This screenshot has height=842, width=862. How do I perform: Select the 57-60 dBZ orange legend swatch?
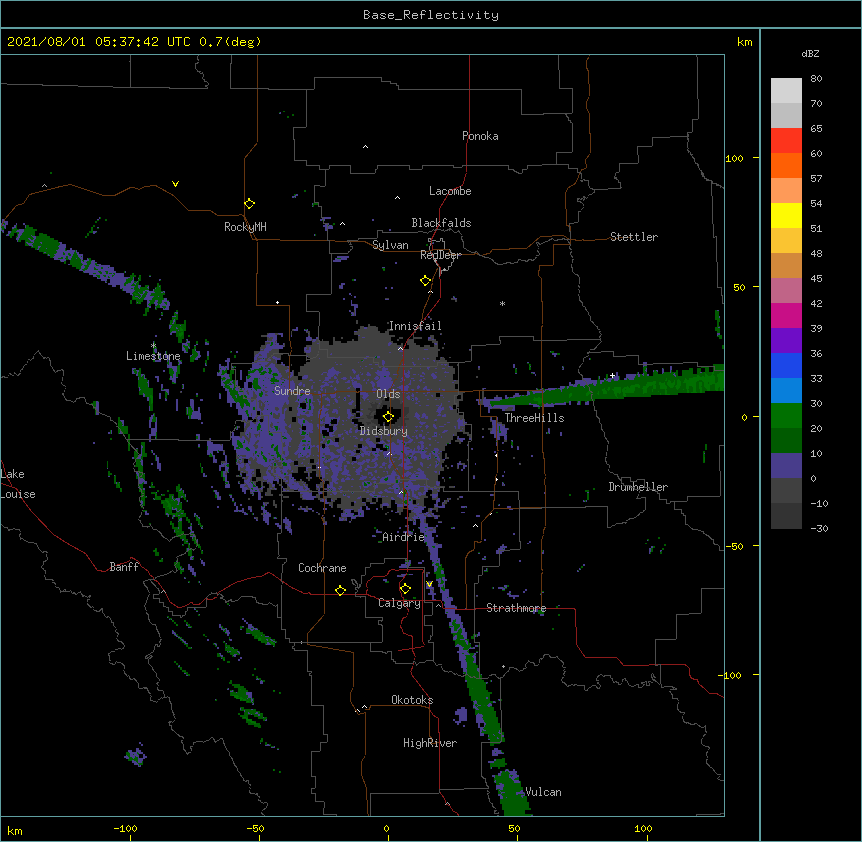tap(786, 165)
